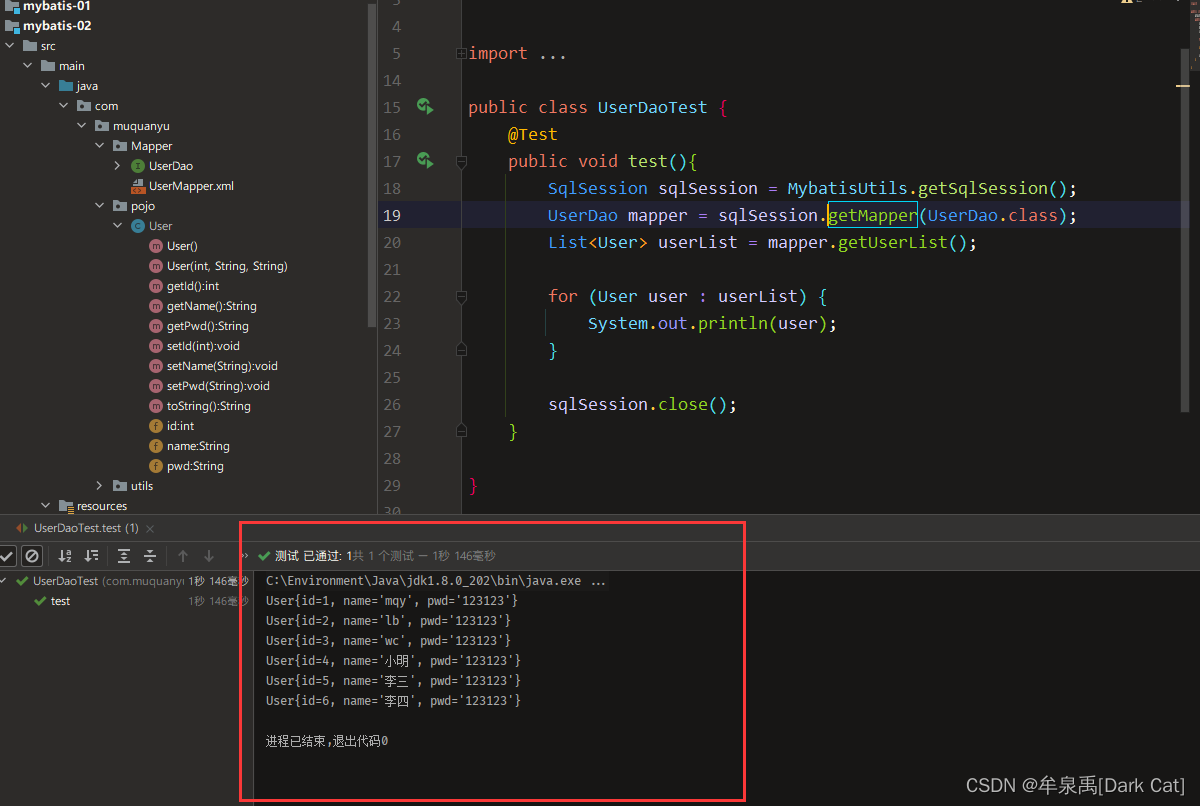The width and height of the screenshot is (1200, 806).
Task: Click console line User{id=1, name='mqy'
Action: (x=392, y=601)
